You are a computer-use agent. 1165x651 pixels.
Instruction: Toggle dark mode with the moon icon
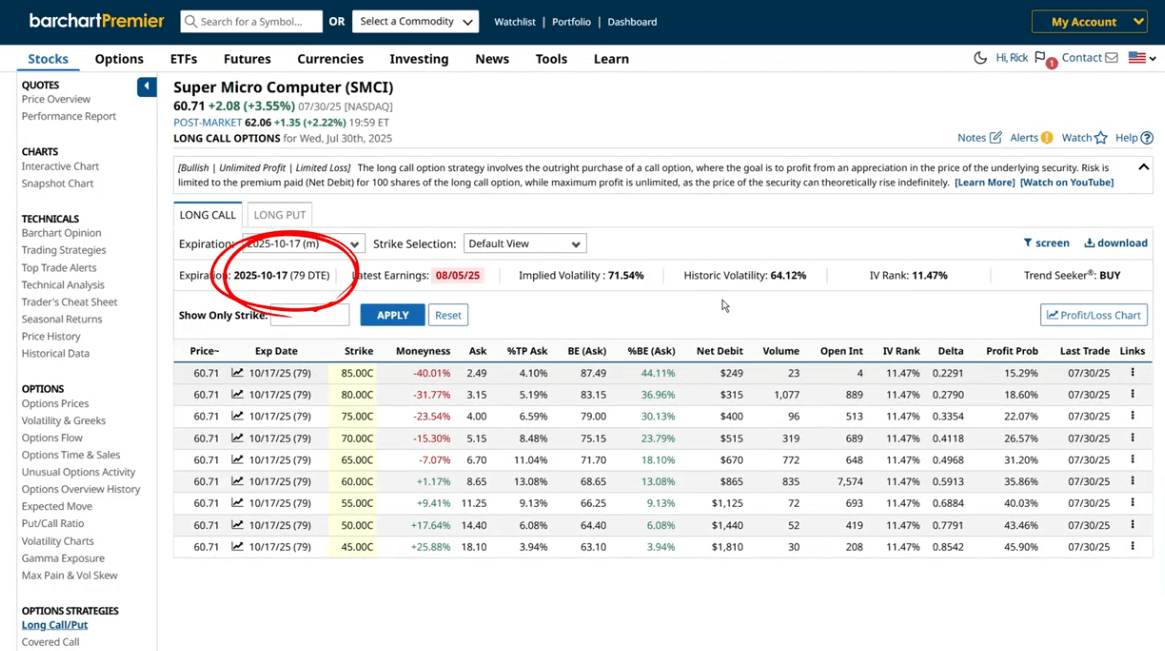coord(980,58)
